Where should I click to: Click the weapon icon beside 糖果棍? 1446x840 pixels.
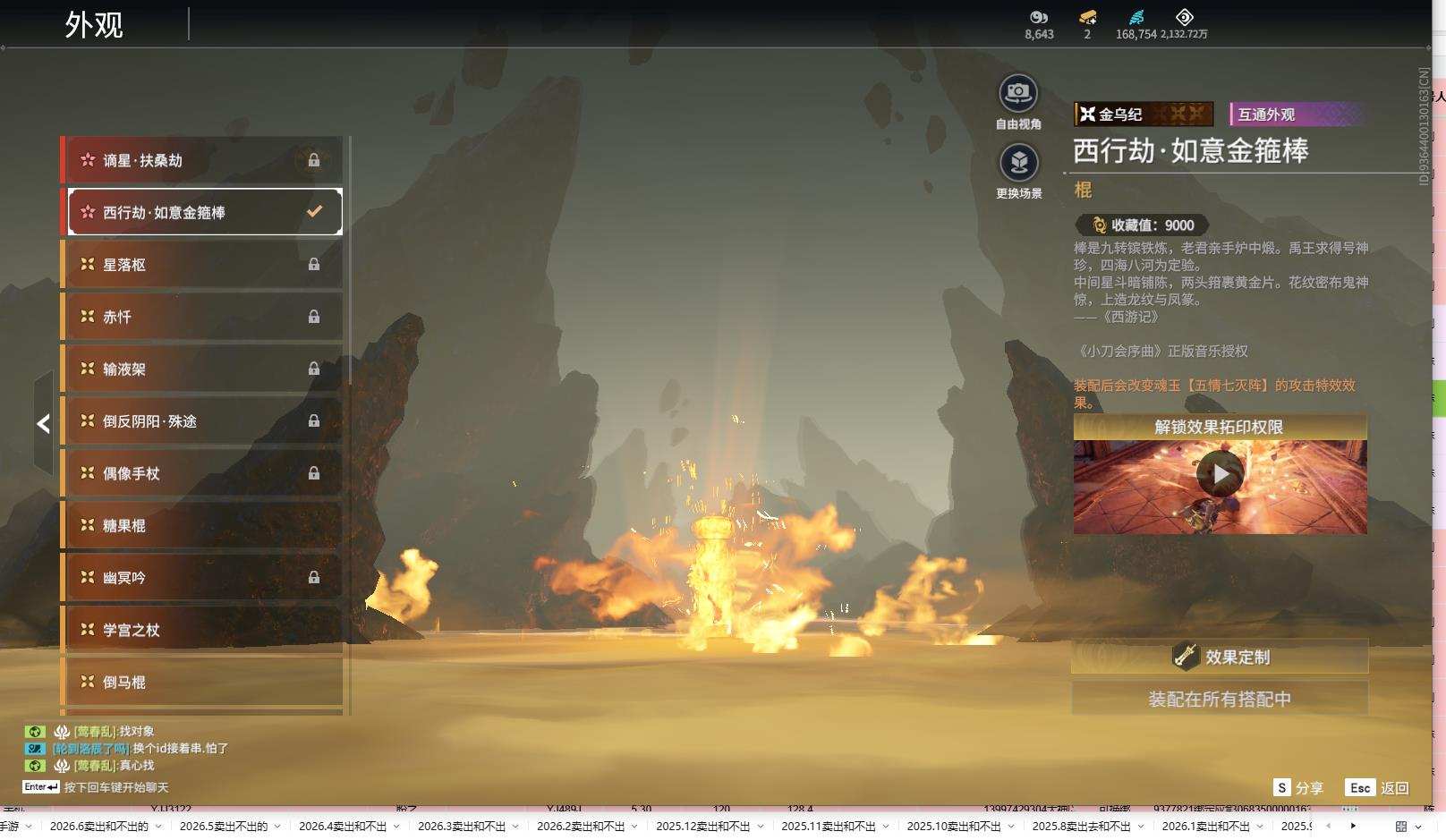pos(88,525)
